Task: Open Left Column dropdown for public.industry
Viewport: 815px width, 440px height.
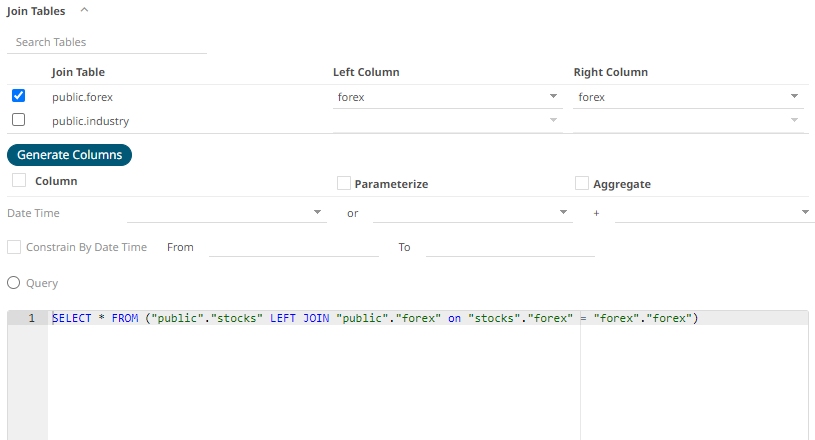Action: point(445,121)
